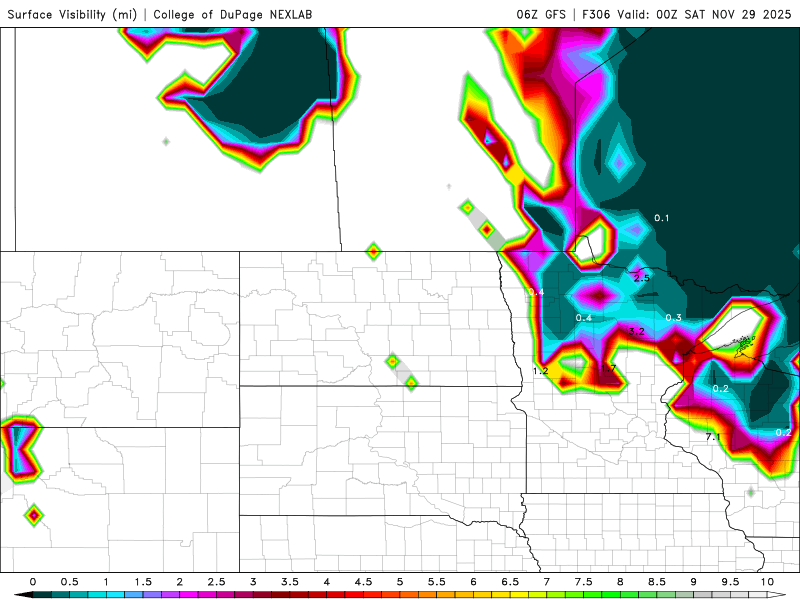Click the "7.5" colorbar scale label
Image resolution: width=800 pixels, height=600 pixels.
(x=583, y=582)
